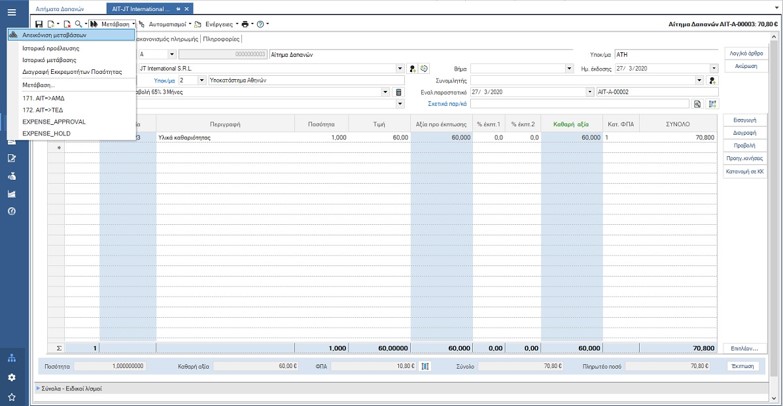Click the magnifier search icon in toolbar
The width and height of the screenshot is (783, 406).
click(x=78, y=24)
